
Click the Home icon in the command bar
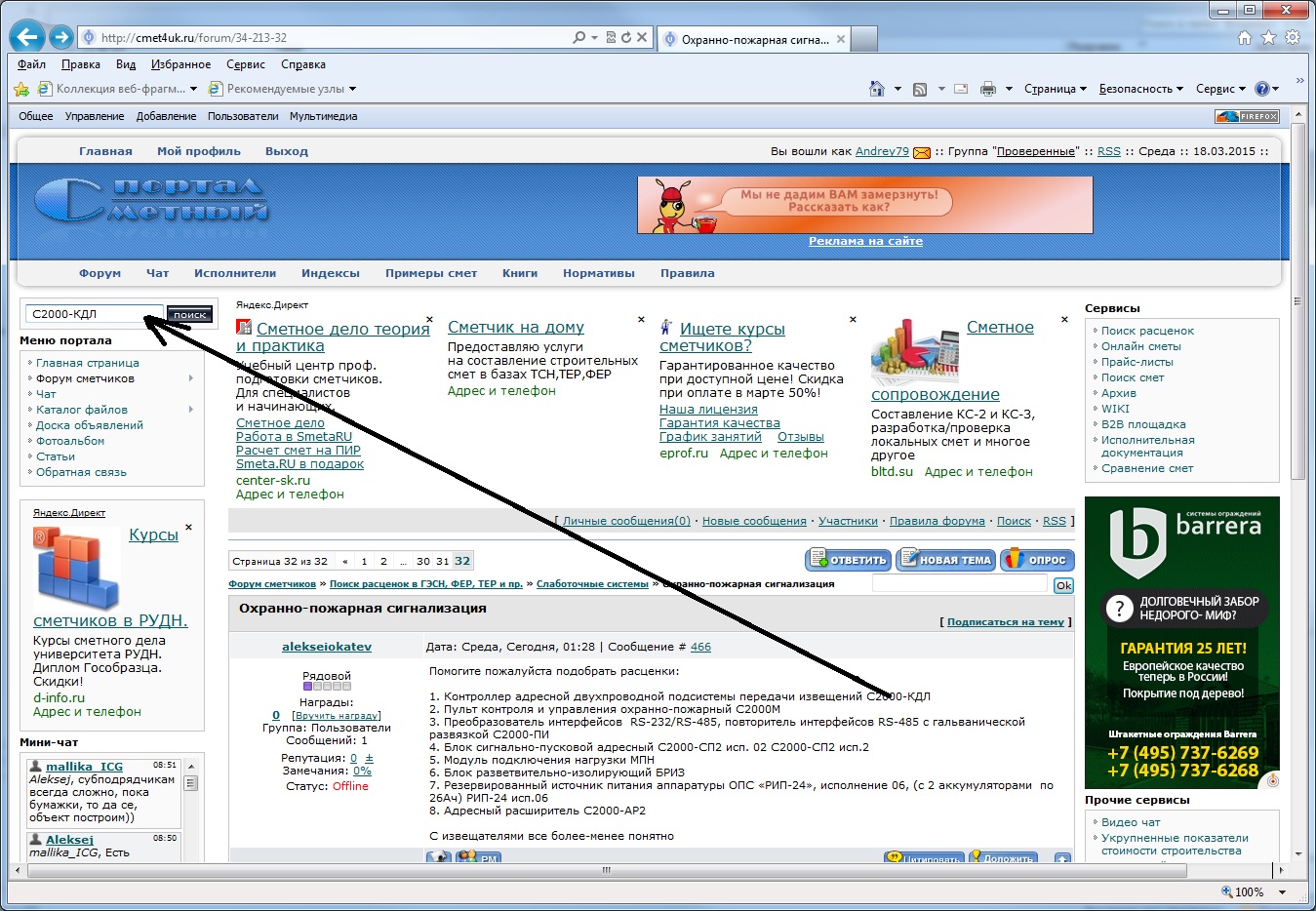877,89
